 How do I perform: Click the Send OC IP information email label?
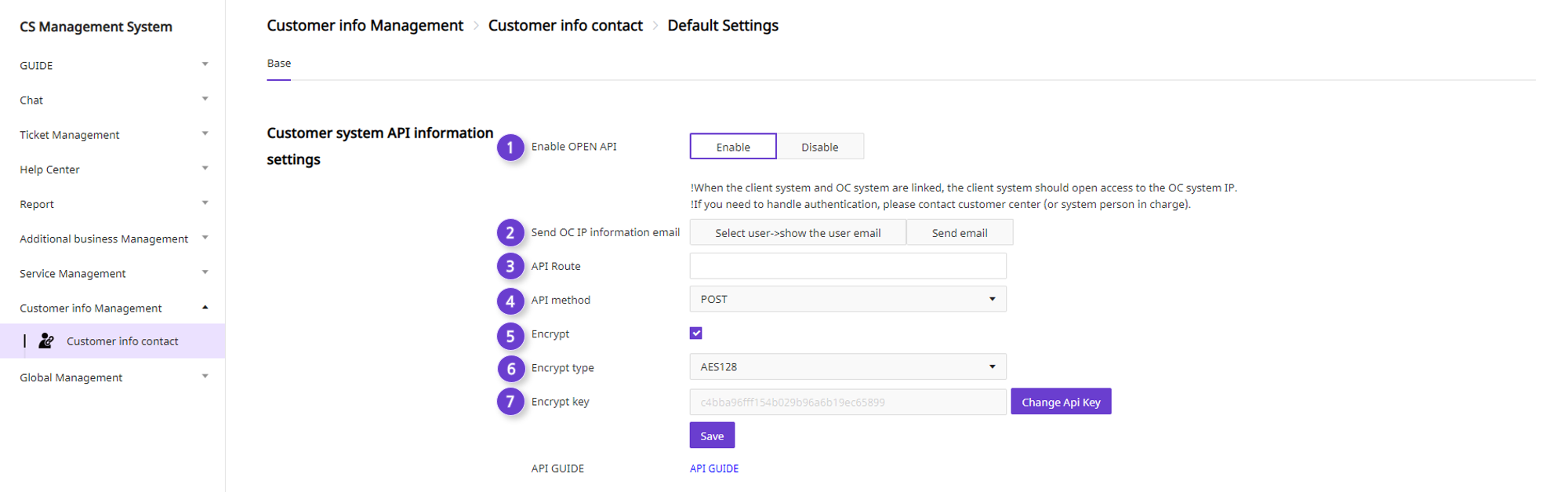pyautogui.click(x=605, y=232)
